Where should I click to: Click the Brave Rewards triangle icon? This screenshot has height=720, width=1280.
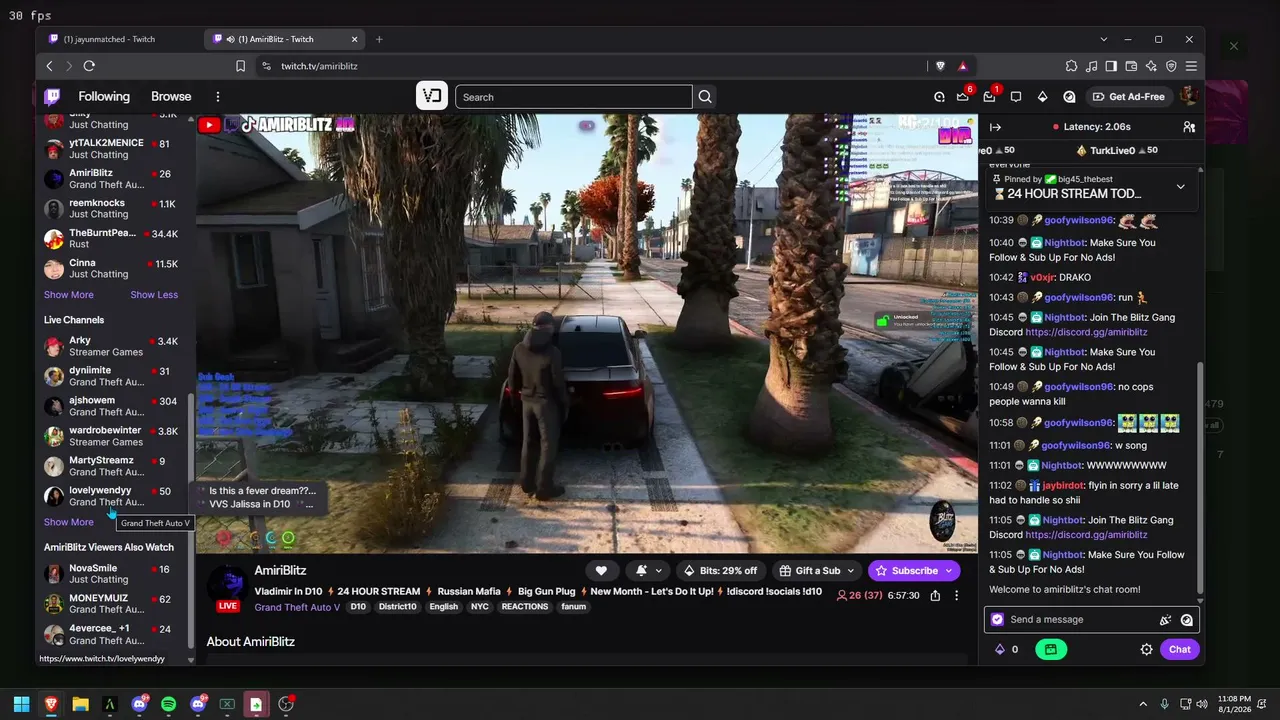(963, 66)
